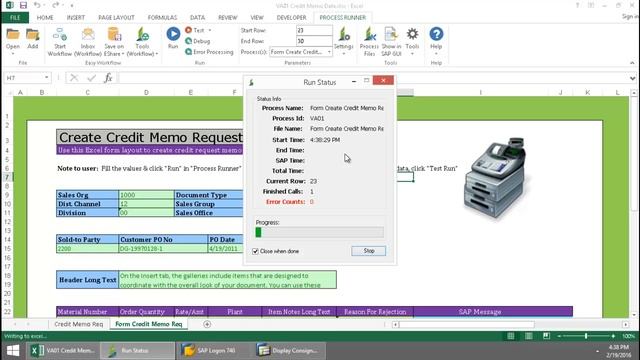This screenshot has height=360, width=640.
Task: Expand the Test option dropdown arrow
Action: click(x=210, y=30)
